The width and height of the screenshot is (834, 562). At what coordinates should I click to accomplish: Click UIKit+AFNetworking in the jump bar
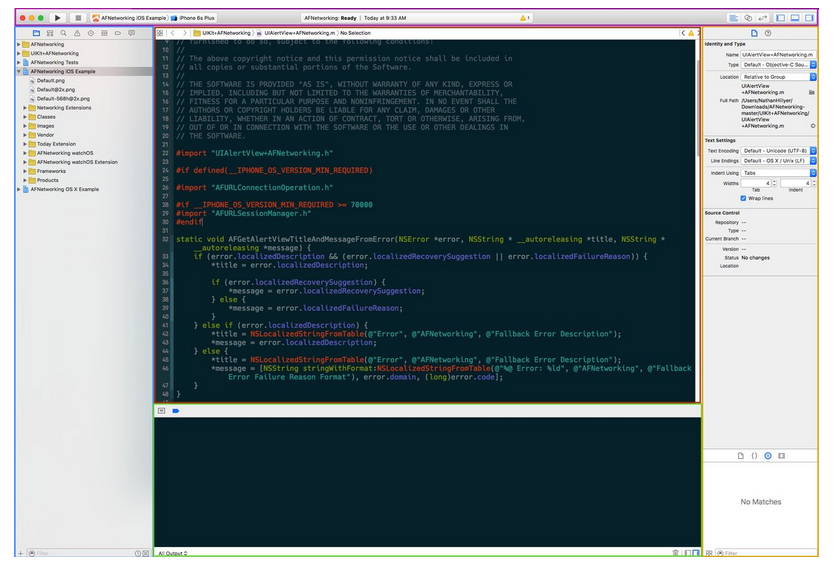coord(222,33)
